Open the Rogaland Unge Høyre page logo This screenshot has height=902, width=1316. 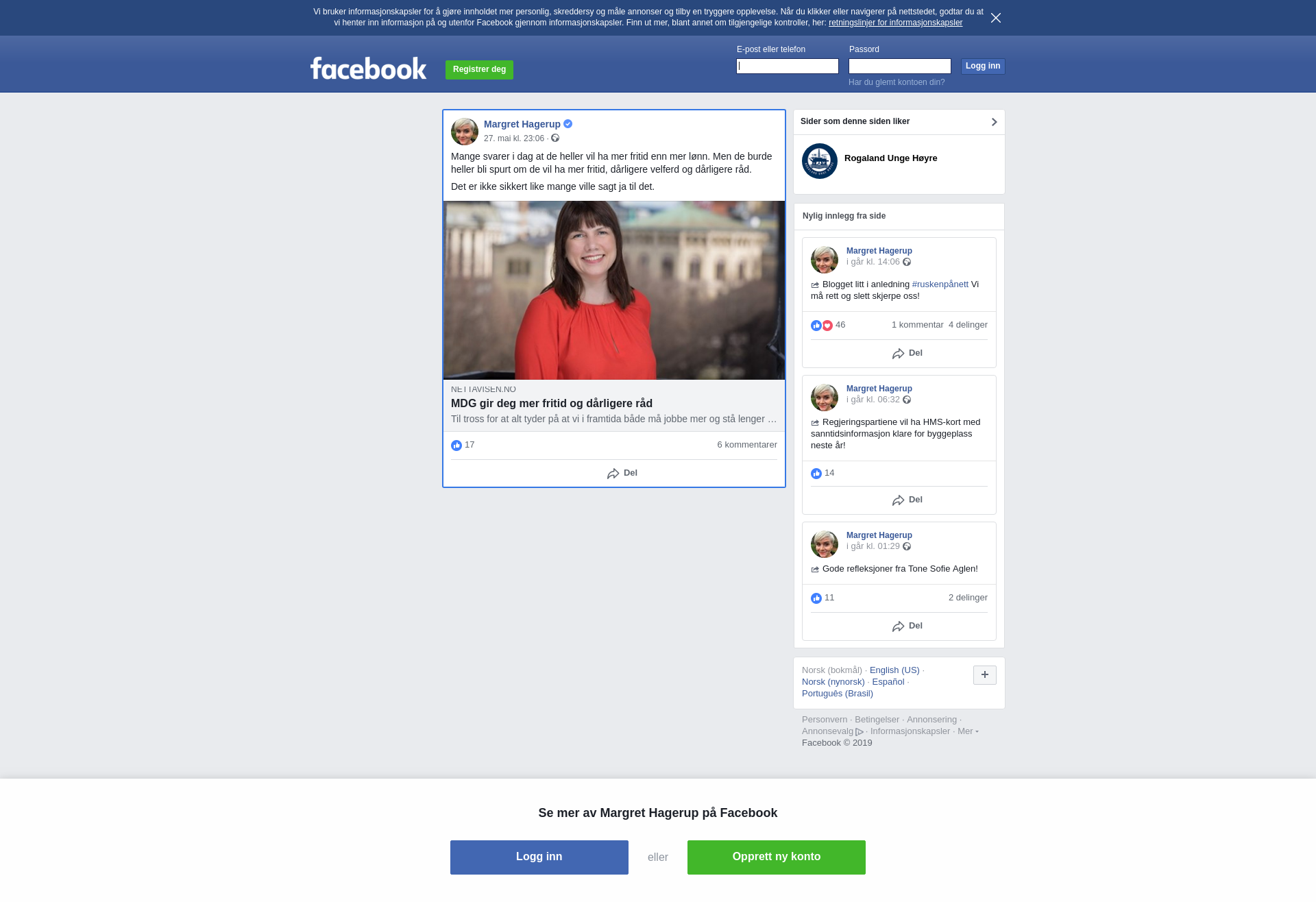[820, 161]
